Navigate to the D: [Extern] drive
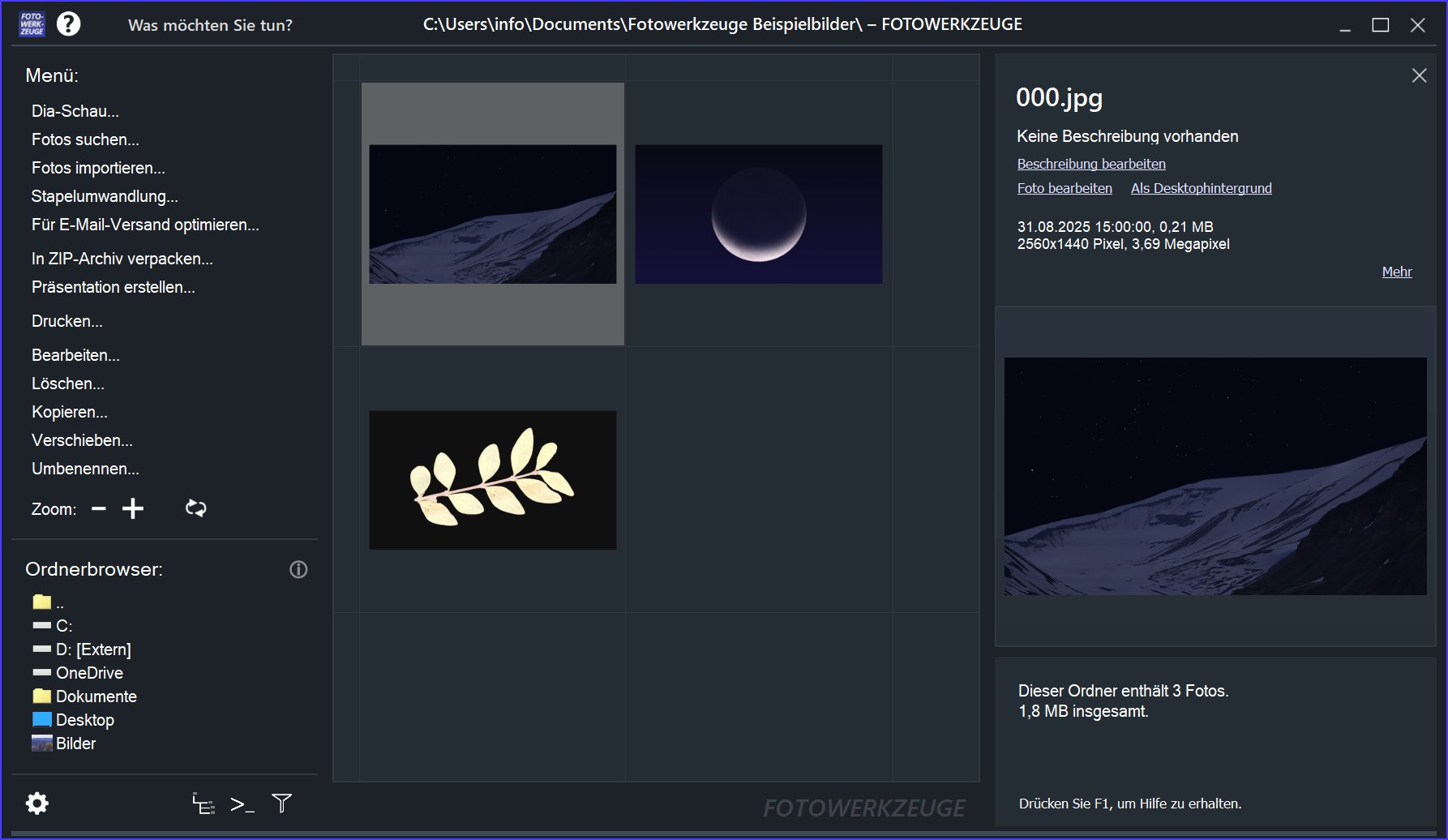This screenshot has height=840, width=1448. click(x=92, y=649)
